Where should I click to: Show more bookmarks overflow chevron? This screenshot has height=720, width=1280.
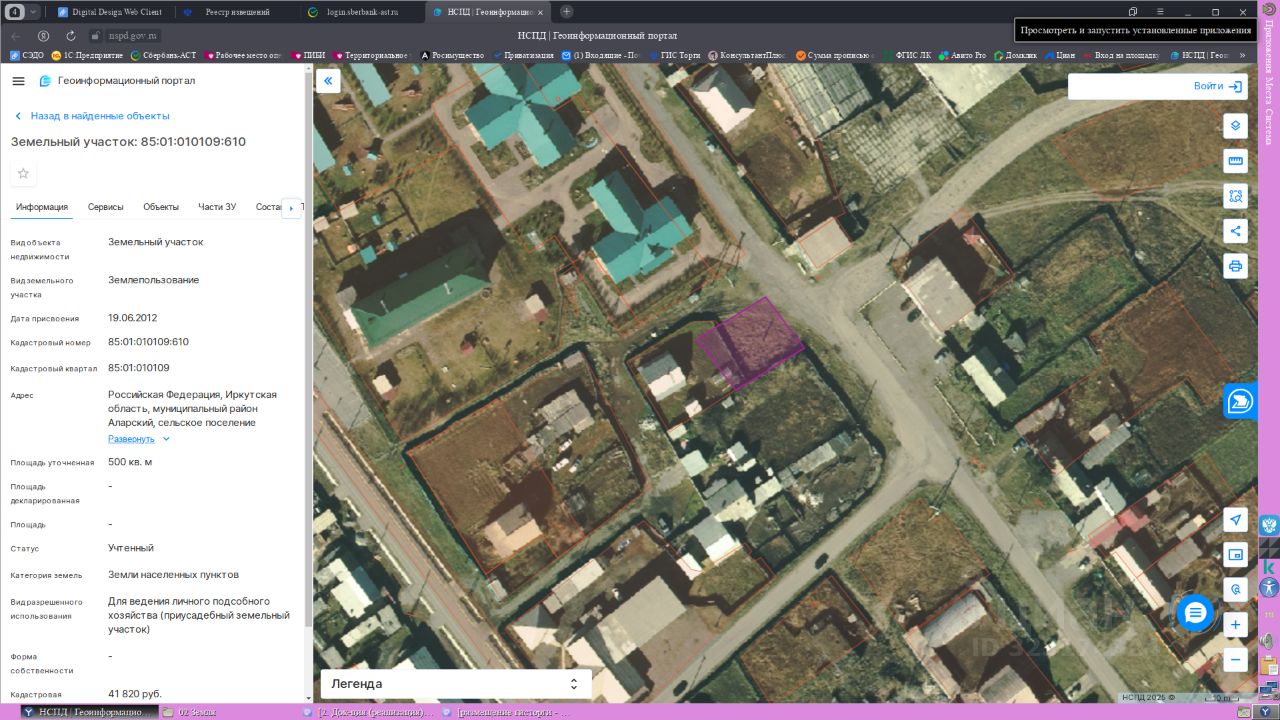click(1242, 55)
